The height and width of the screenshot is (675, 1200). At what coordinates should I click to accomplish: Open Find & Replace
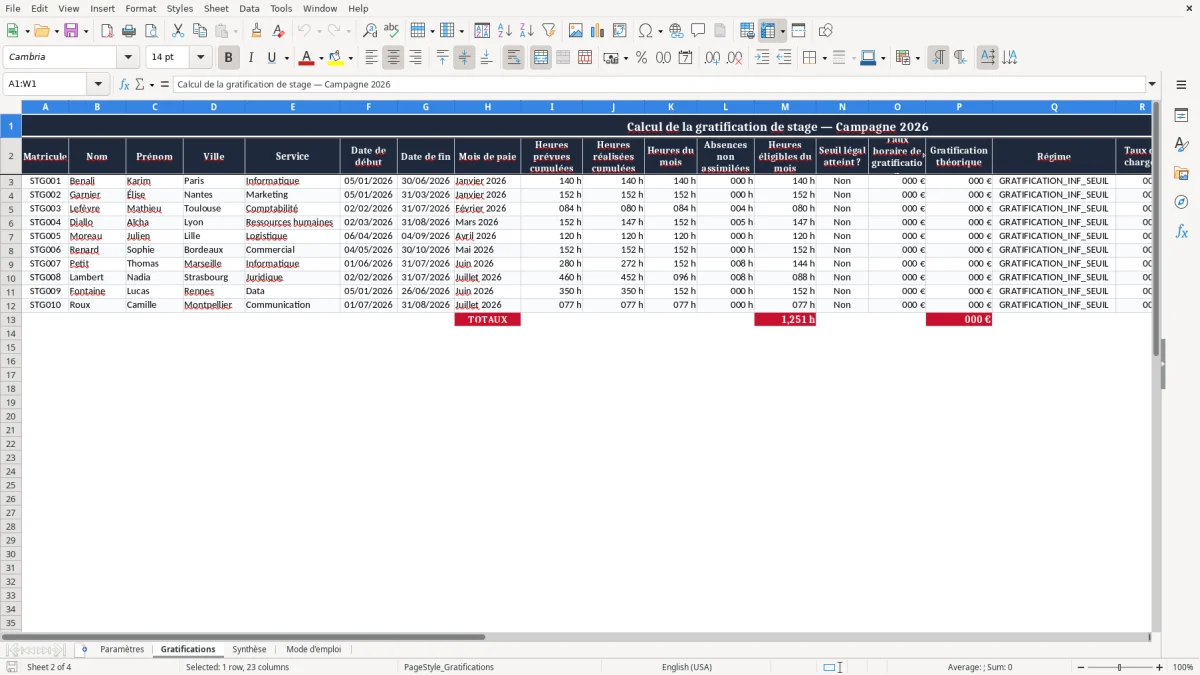(370, 31)
